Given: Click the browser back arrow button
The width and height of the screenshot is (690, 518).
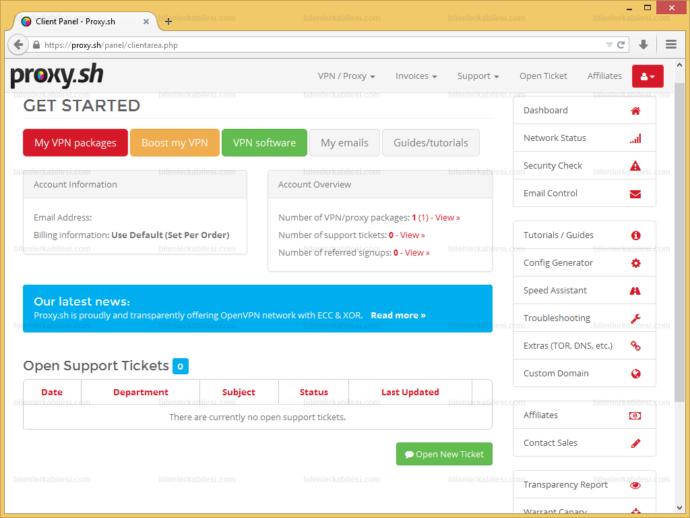Looking at the screenshot, I should (19, 45).
